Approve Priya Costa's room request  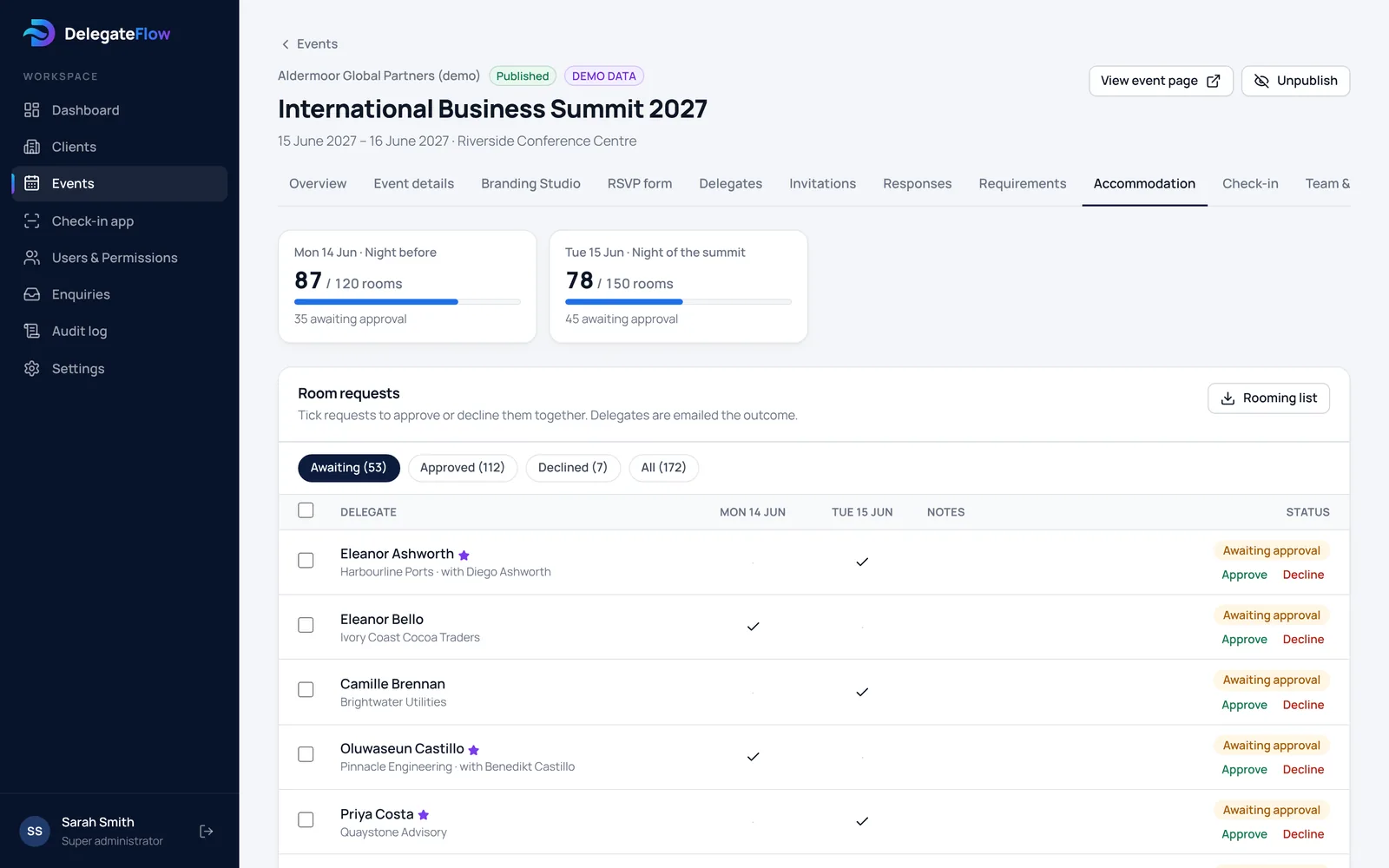[1244, 834]
